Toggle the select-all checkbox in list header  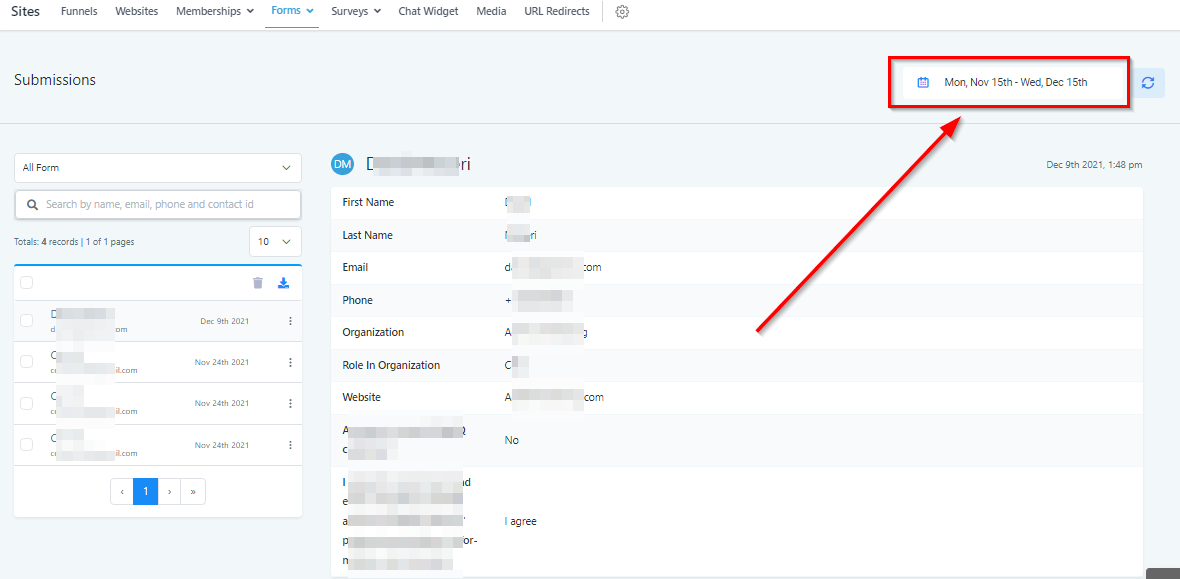click(x=27, y=283)
